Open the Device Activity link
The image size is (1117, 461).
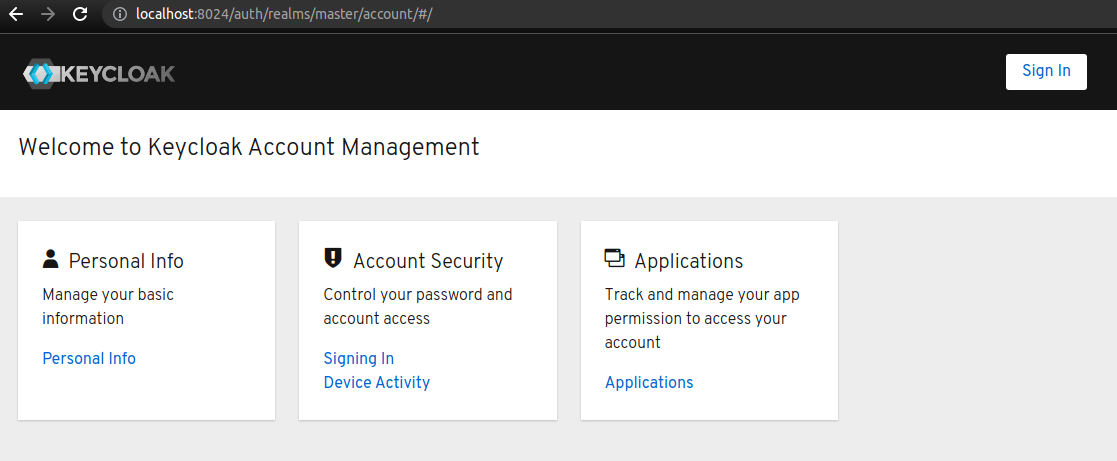coord(377,383)
